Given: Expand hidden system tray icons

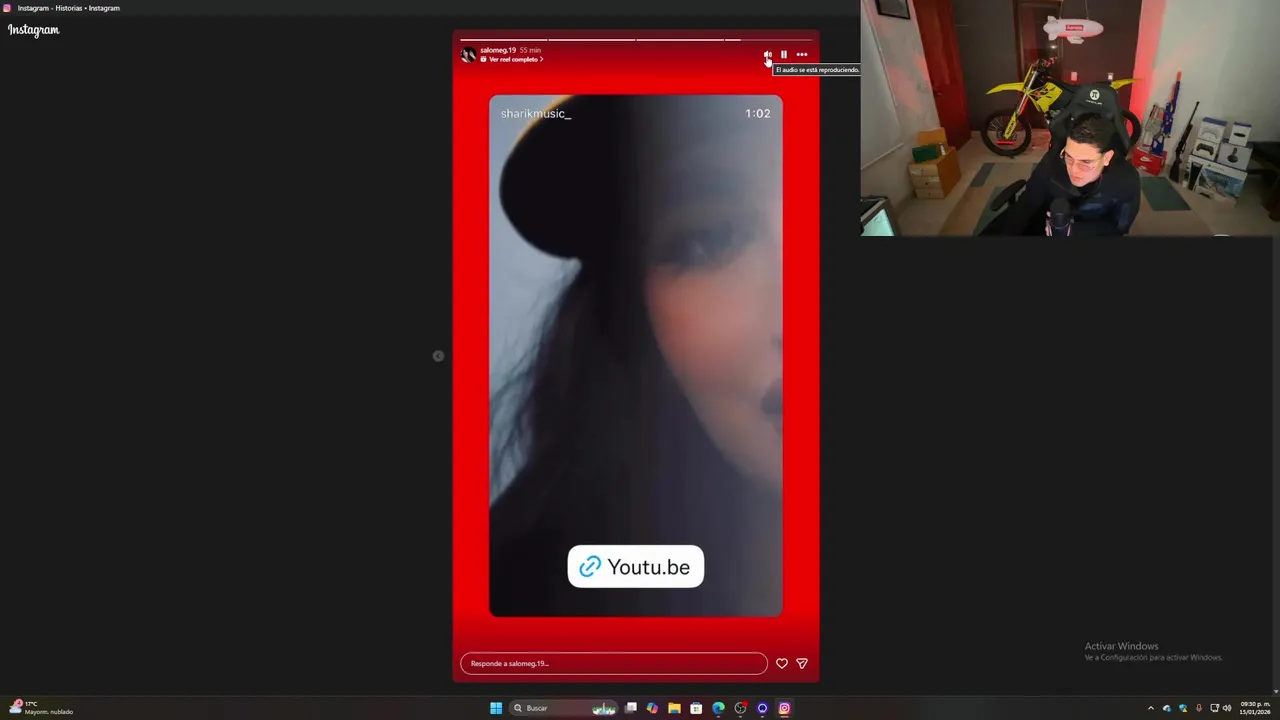Looking at the screenshot, I should [x=1150, y=708].
